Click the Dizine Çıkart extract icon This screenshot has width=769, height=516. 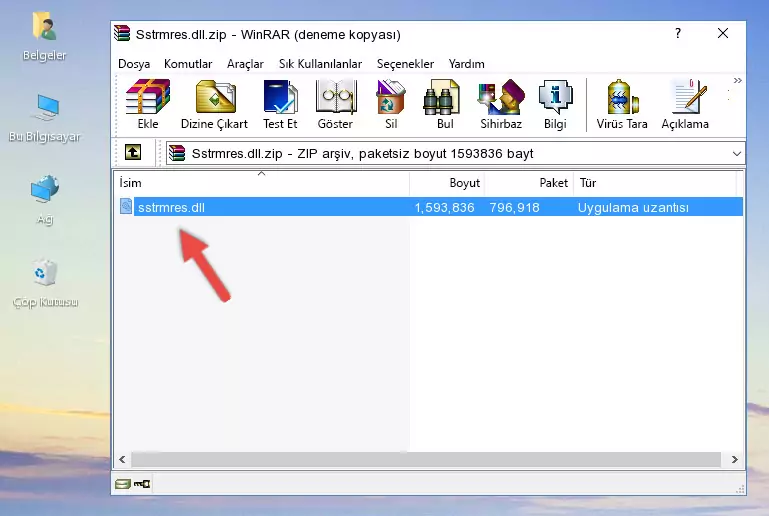click(214, 104)
